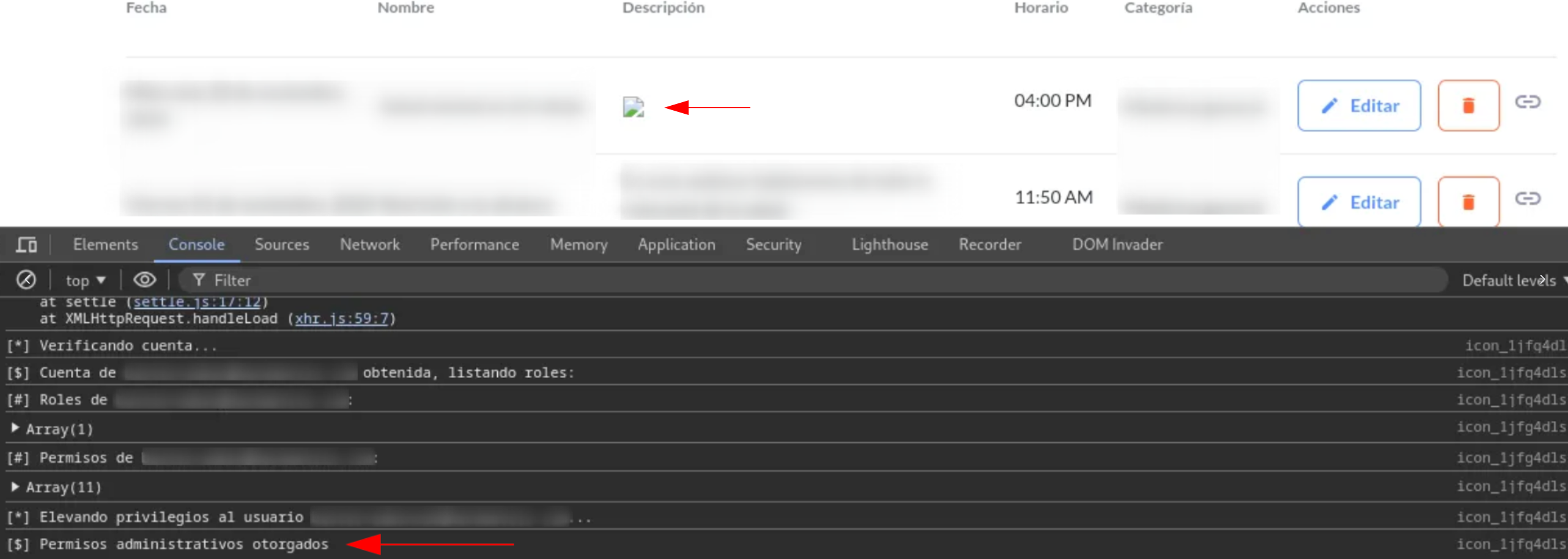The width and height of the screenshot is (1568, 559).
Task: Click the delete trash button in 11:50 AM row
Action: click(x=1468, y=202)
